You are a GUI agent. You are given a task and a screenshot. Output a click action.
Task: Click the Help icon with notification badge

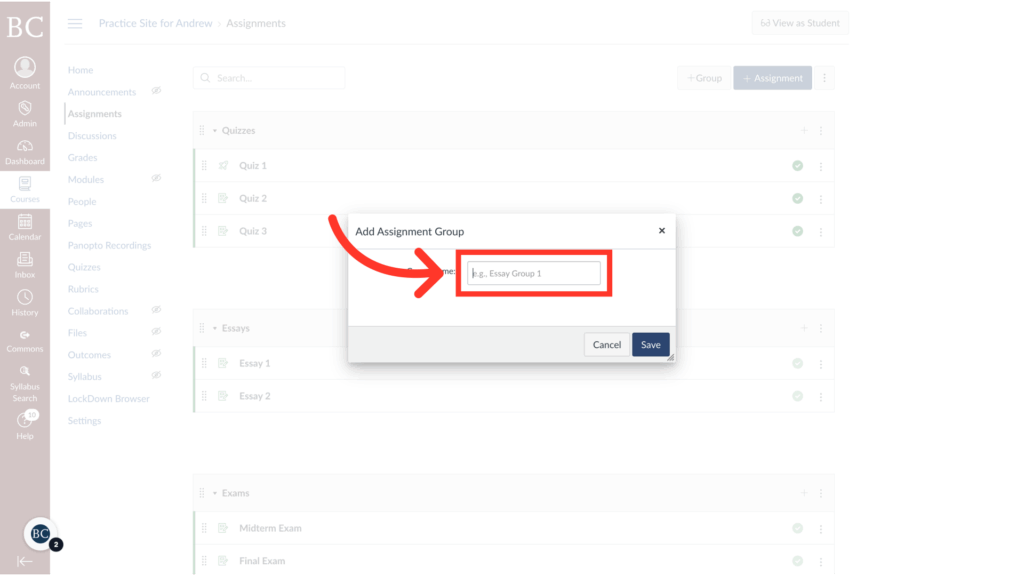[24, 418]
